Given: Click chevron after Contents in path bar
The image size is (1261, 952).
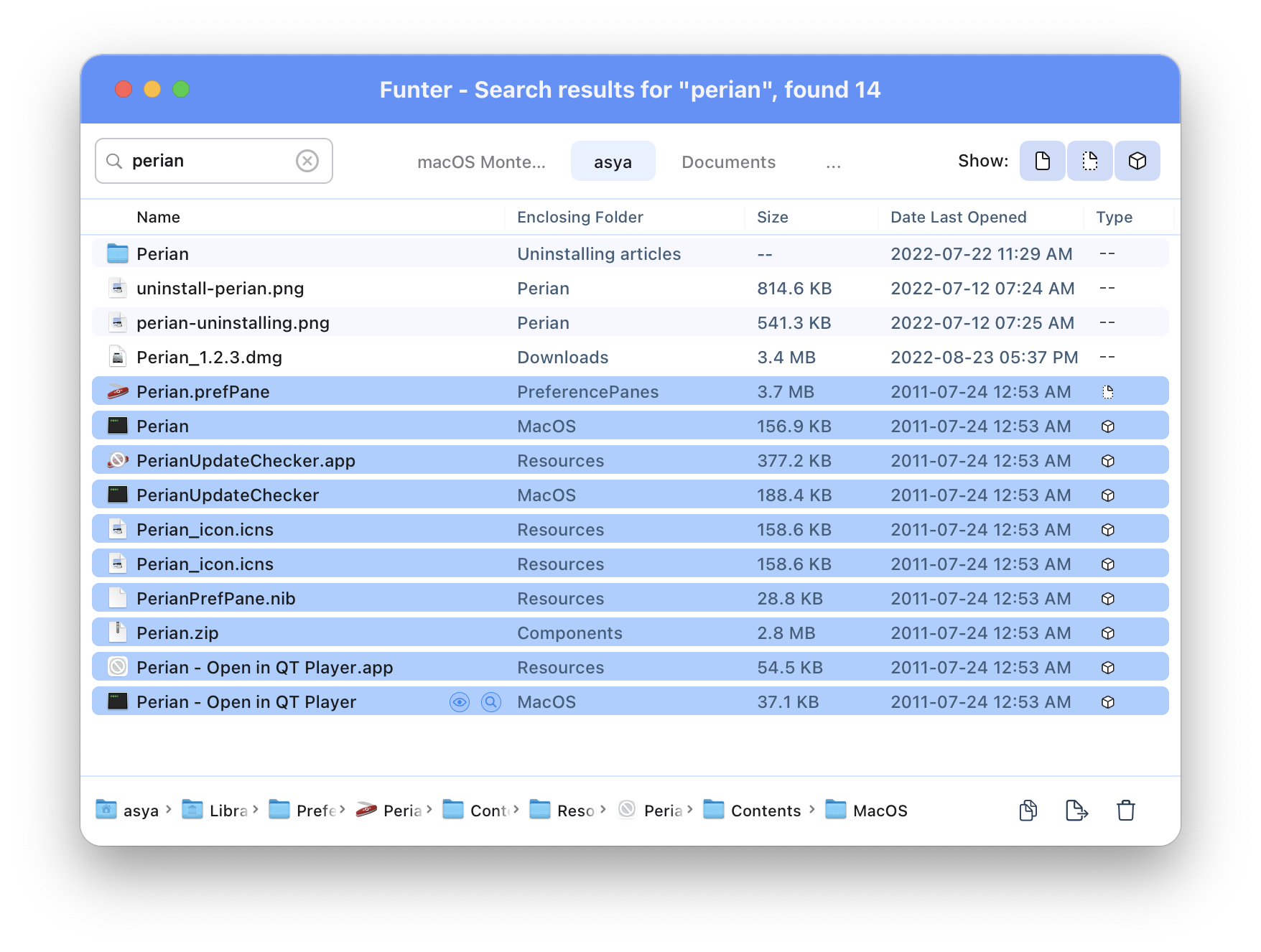Looking at the screenshot, I should [x=812, y=809].
